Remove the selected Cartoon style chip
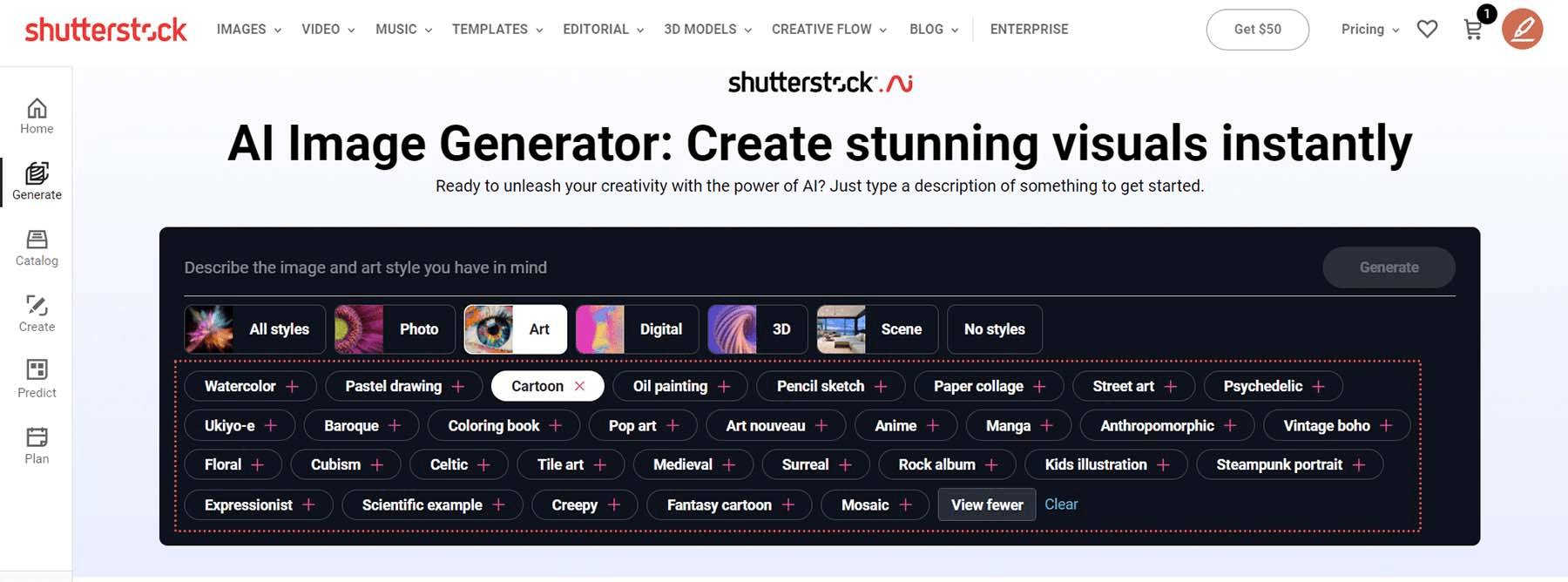The width and height of the screenshot is (1568, 582). click(579, 386)
